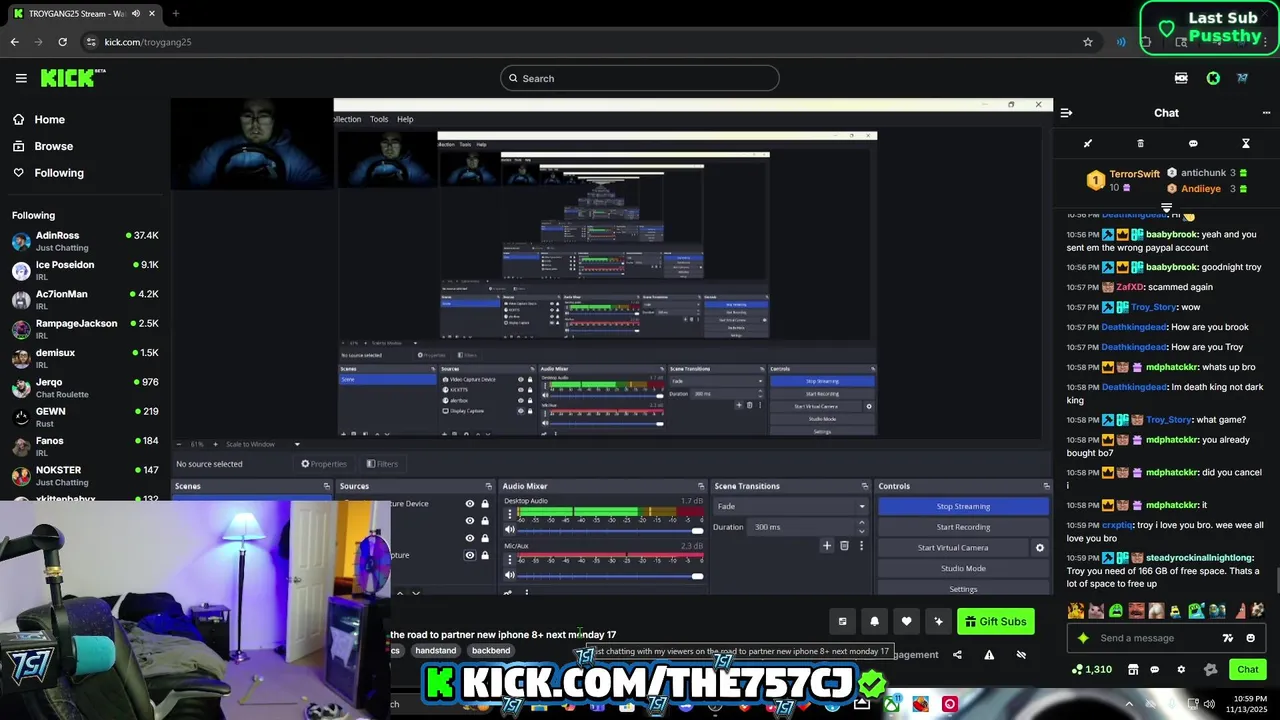Image resolution: width=1280 pixels, height=720 pixels.
Task: Pop out the Audio Mixer dock
Action: (702, 486)
